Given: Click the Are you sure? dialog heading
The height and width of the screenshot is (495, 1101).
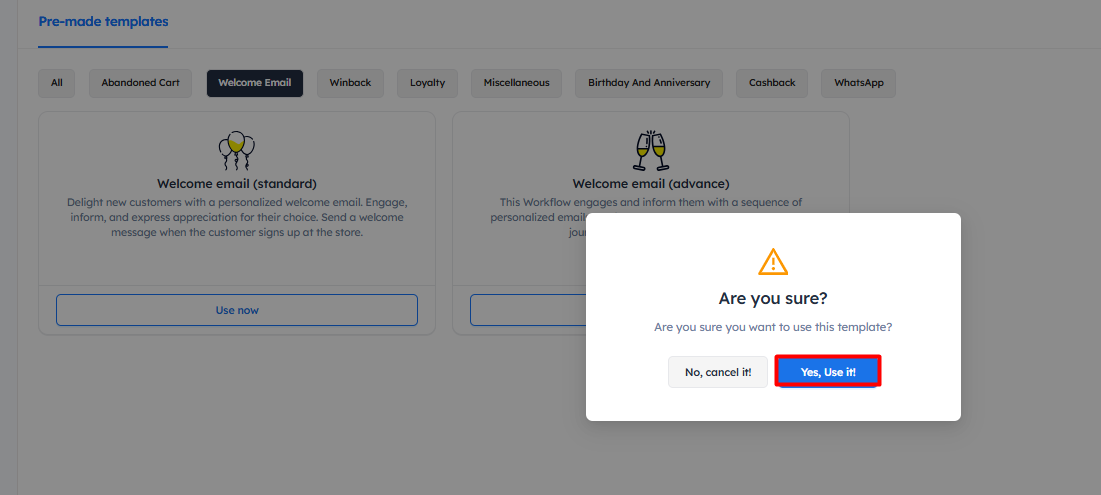Looking at the screenshot, I should click(773, 298).
